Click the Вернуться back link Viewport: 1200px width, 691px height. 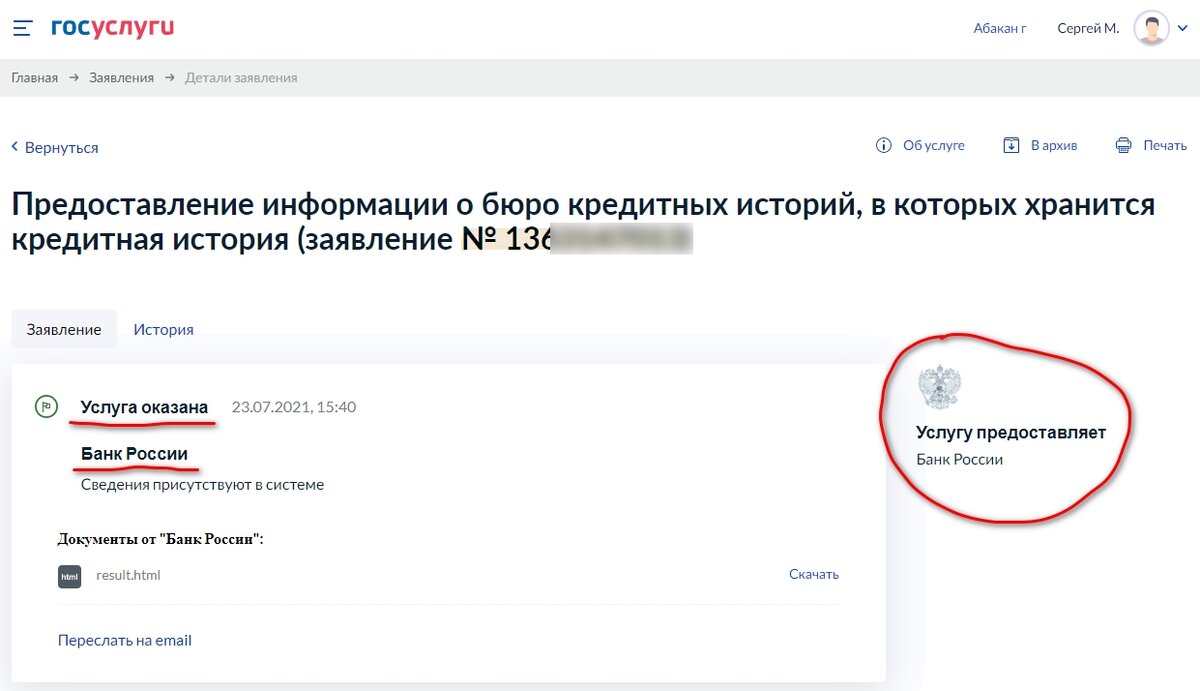[x=61, y=147]
